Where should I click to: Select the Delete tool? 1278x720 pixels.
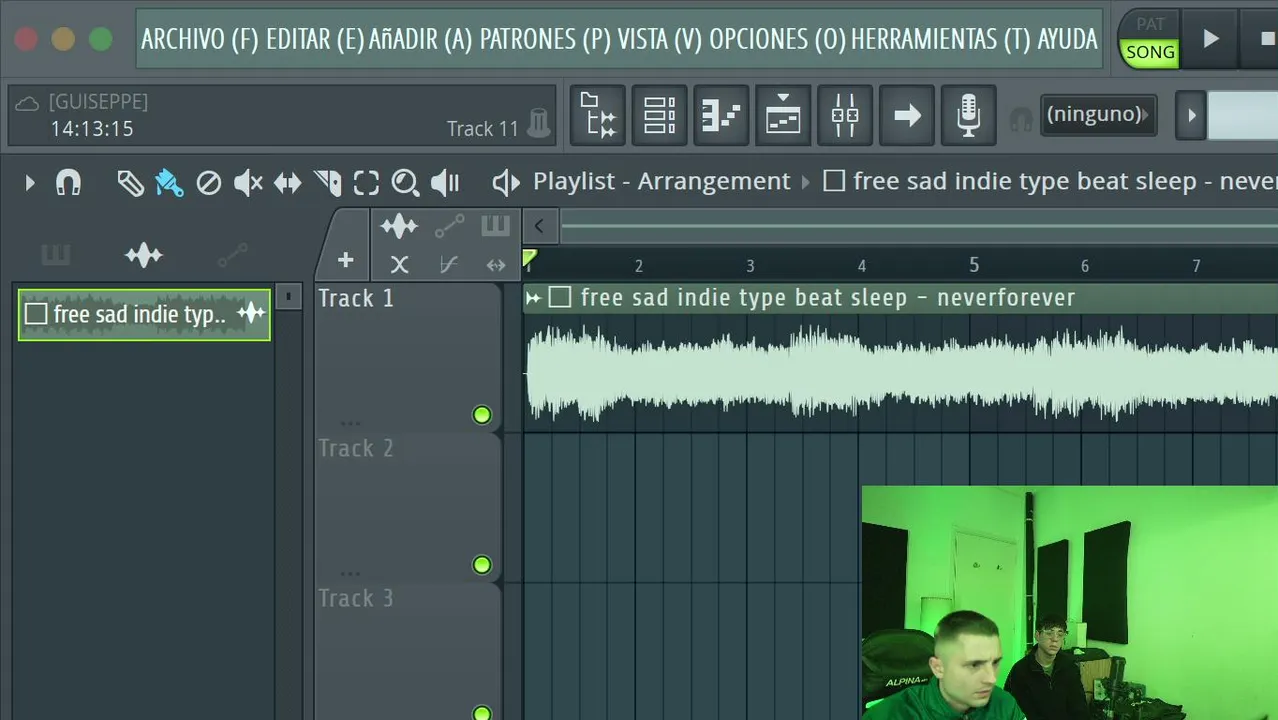(208, 183)
